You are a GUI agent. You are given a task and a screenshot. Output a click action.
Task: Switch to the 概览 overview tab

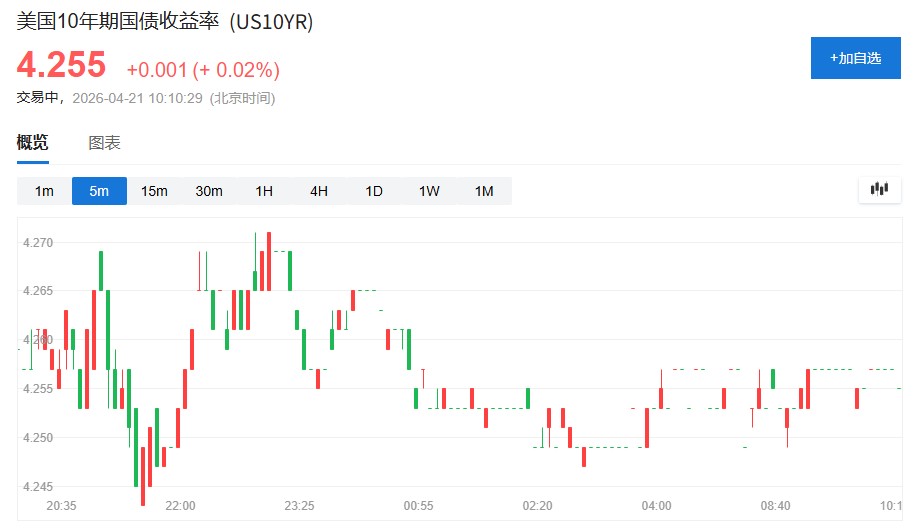pyautogui.click(x=32, y=143)
